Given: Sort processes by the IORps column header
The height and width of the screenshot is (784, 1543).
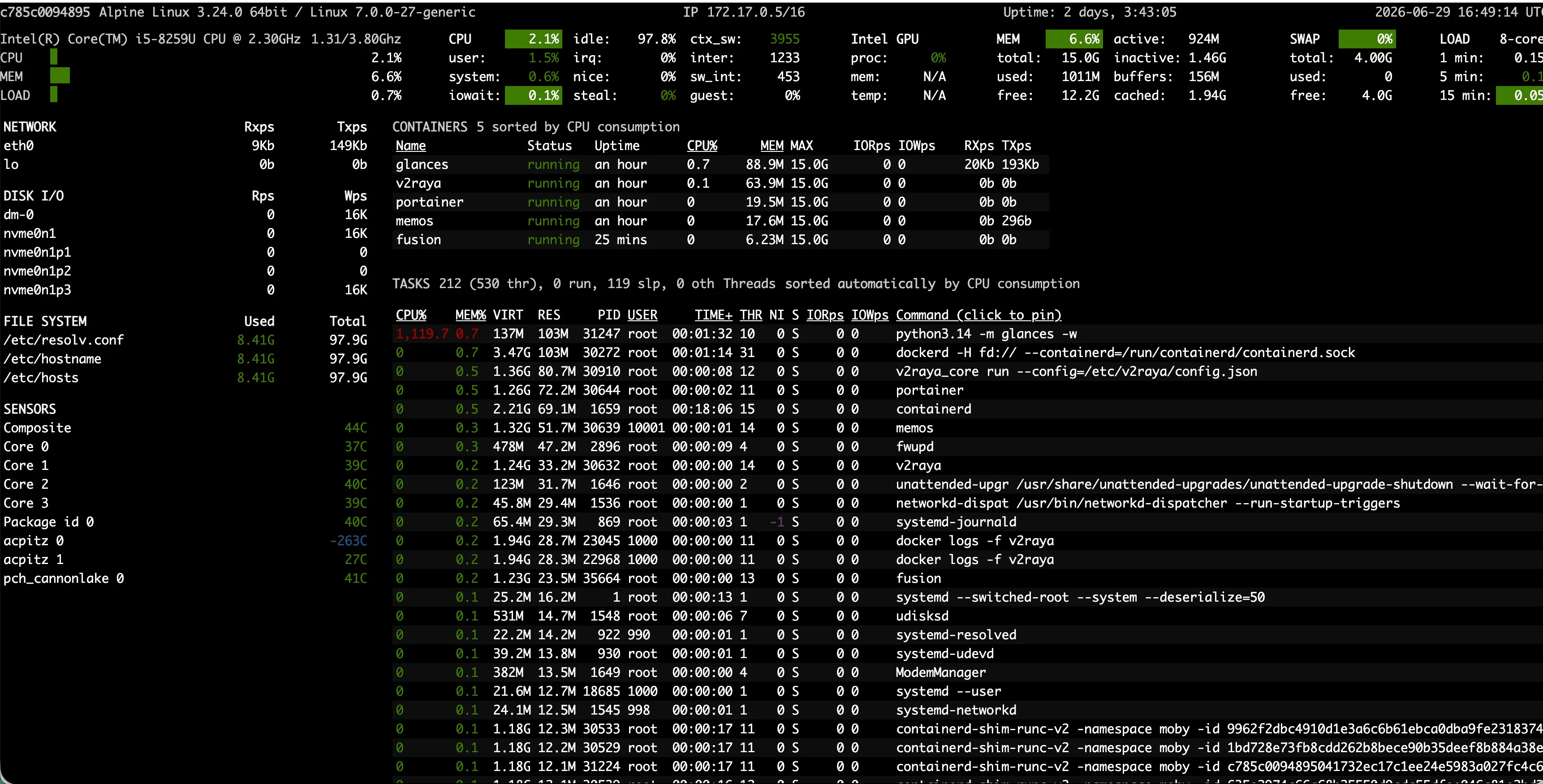Looking at the screenshot, I should 825,315.
